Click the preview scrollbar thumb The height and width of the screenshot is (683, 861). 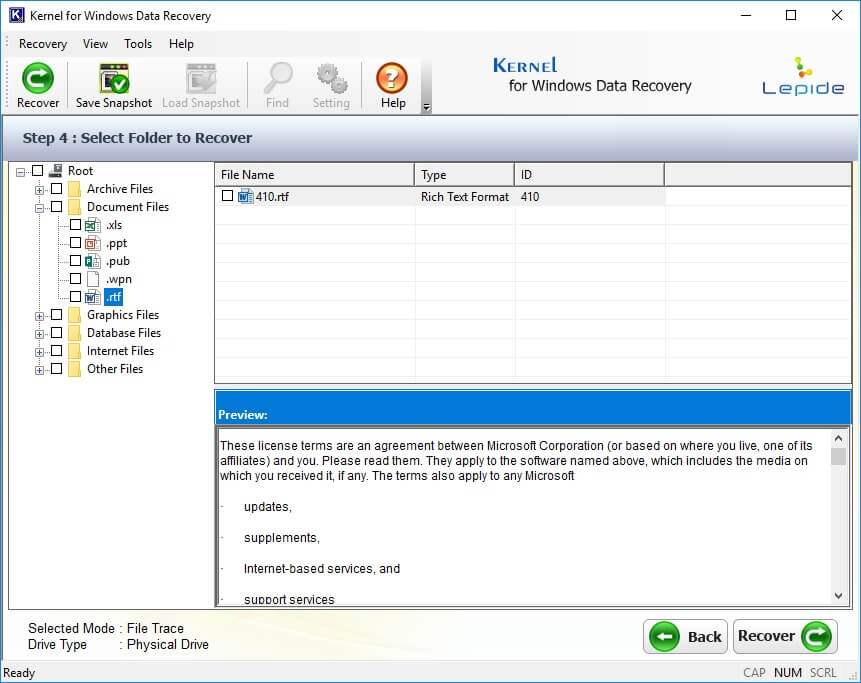pos(838,456)
